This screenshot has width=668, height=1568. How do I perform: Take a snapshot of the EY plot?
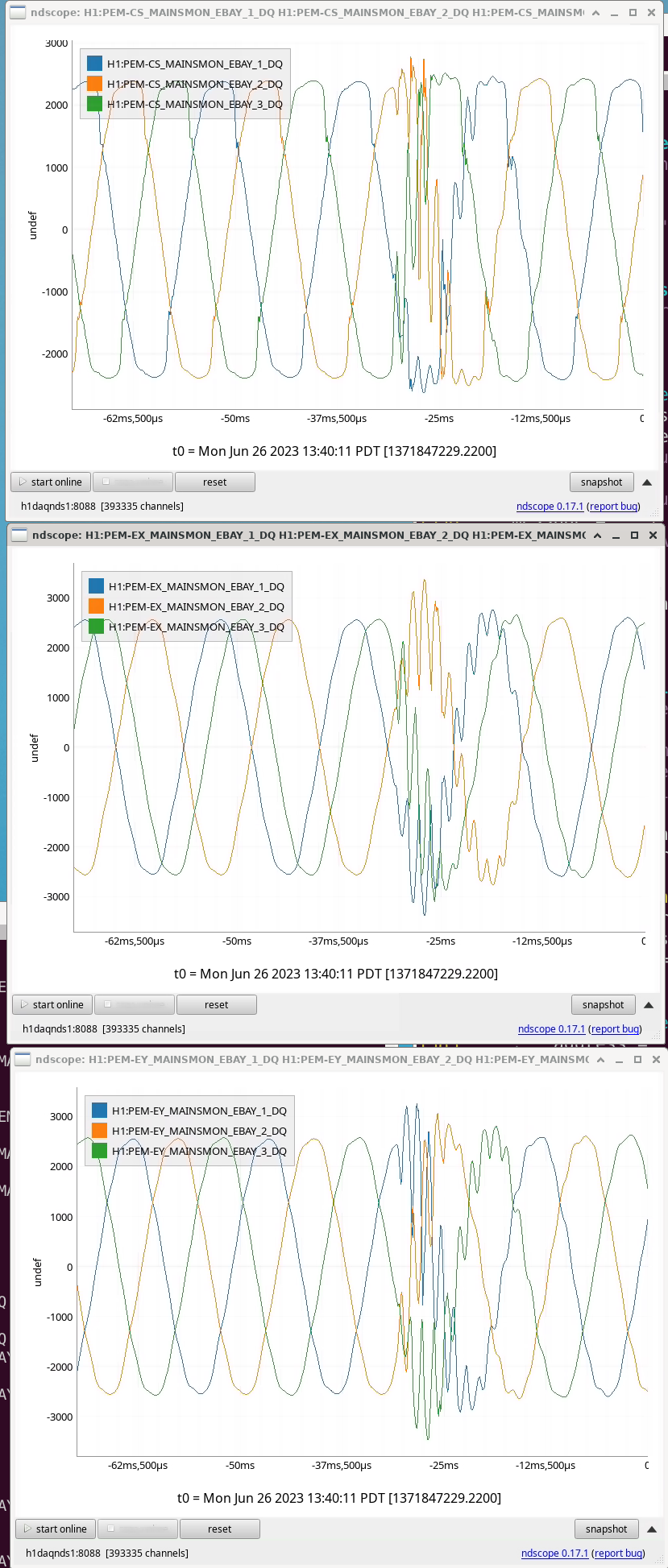tap(606, 1529)
